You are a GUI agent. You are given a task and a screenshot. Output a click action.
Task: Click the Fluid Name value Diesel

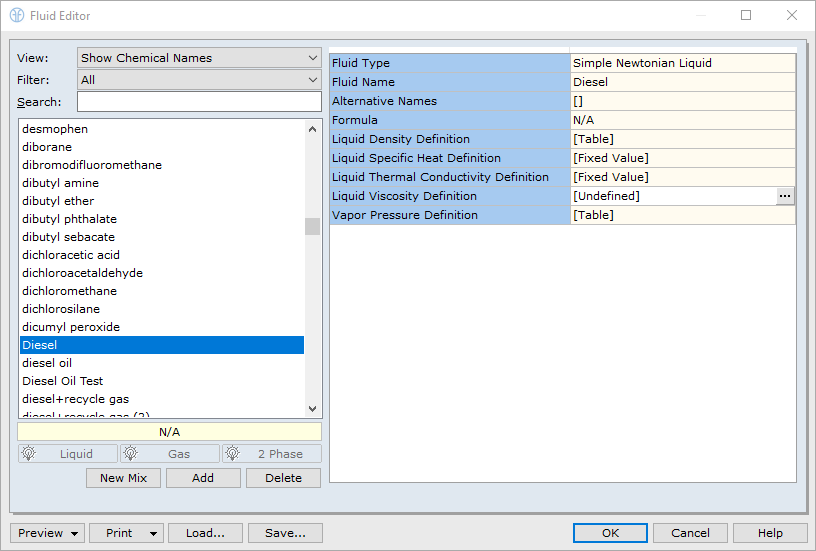[x=683, y=82]
